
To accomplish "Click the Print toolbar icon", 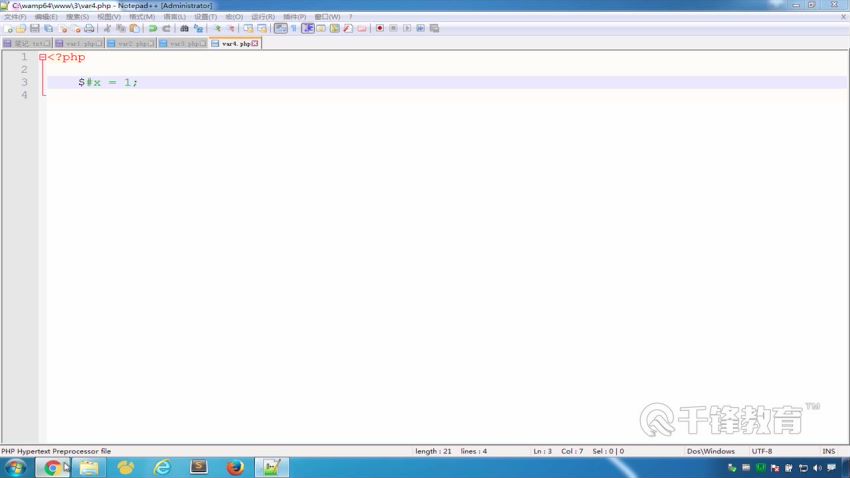I will click(89, 28).
